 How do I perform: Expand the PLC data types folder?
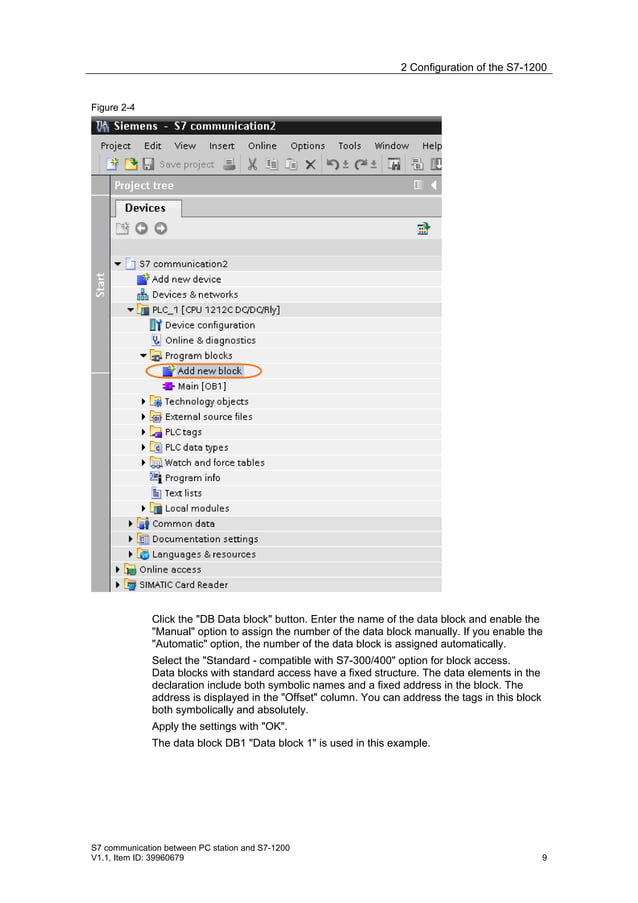143,447
